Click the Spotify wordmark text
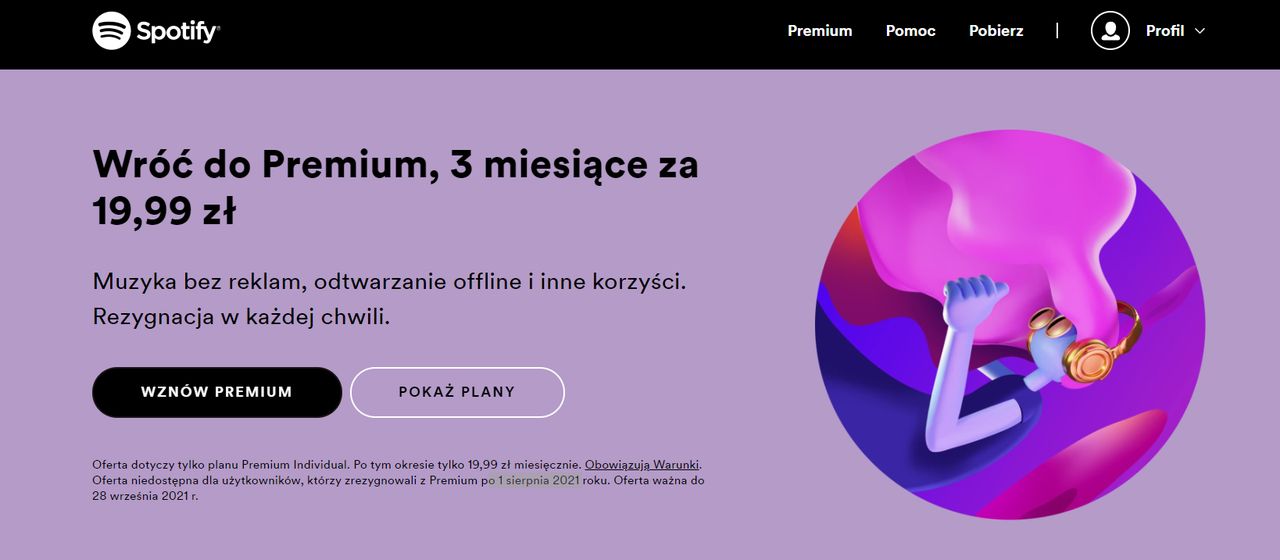The image size is (1280, 560). [178, 32]
